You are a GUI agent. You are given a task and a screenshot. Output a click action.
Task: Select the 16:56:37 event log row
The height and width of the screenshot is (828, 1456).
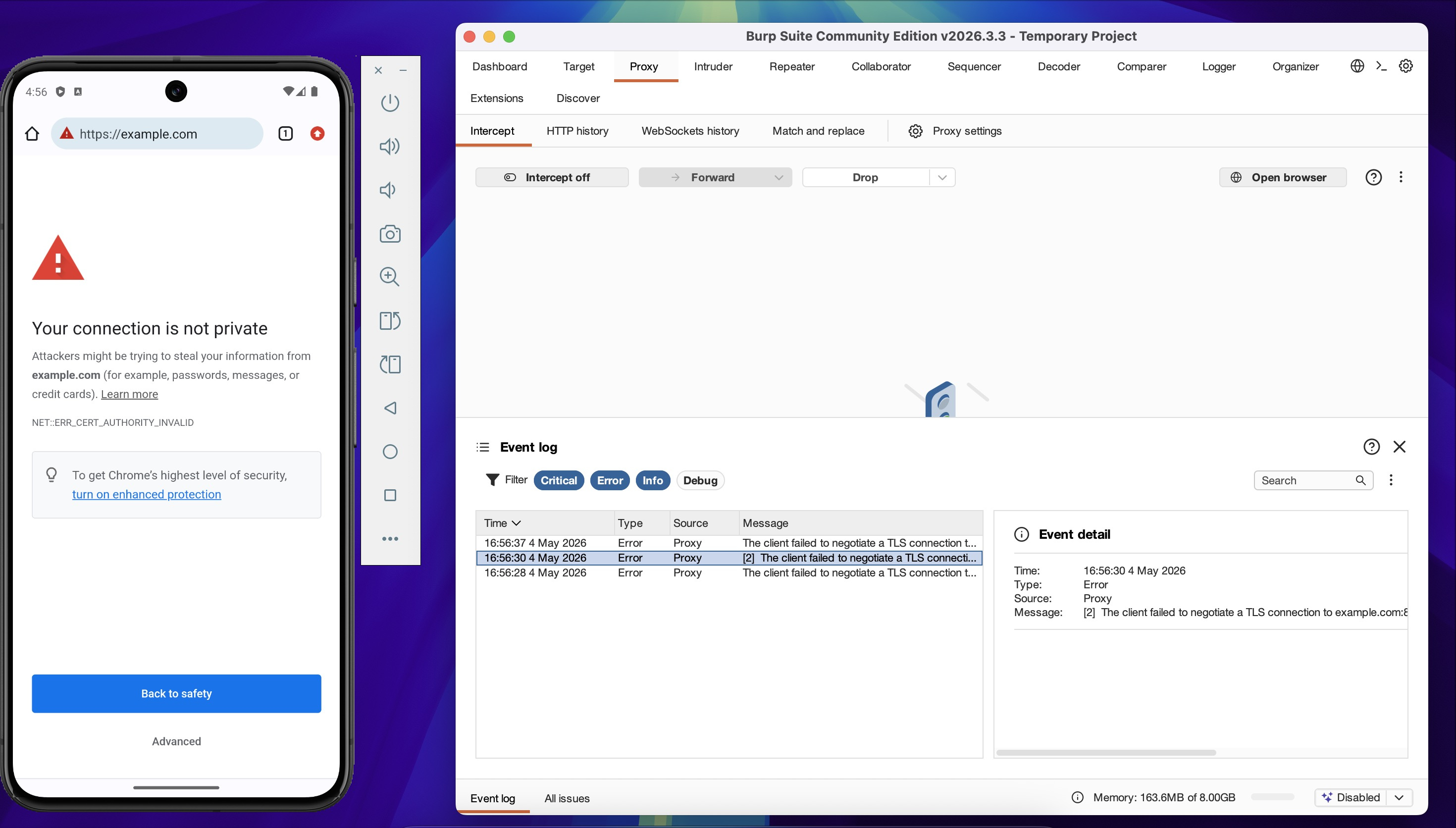(x=729, y=543)
